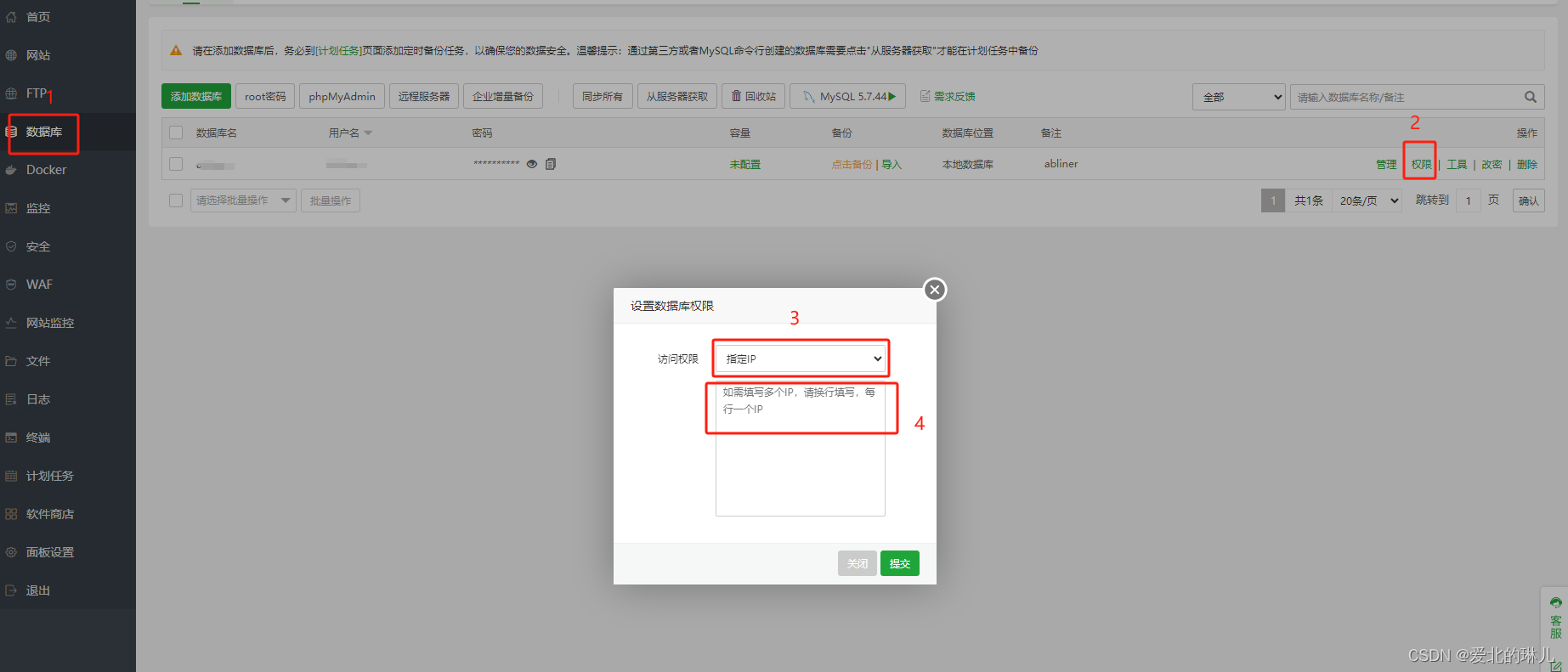The width and height of the screenshot is (1568, 672).
Task: Click the 计划任务 icon in sidebar
Action: click(x=11, y=476)
